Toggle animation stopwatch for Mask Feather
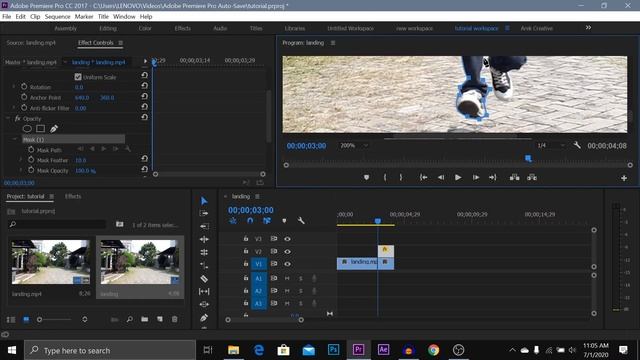The width and height of the screenshot is (640, 360). click(31, 160)
